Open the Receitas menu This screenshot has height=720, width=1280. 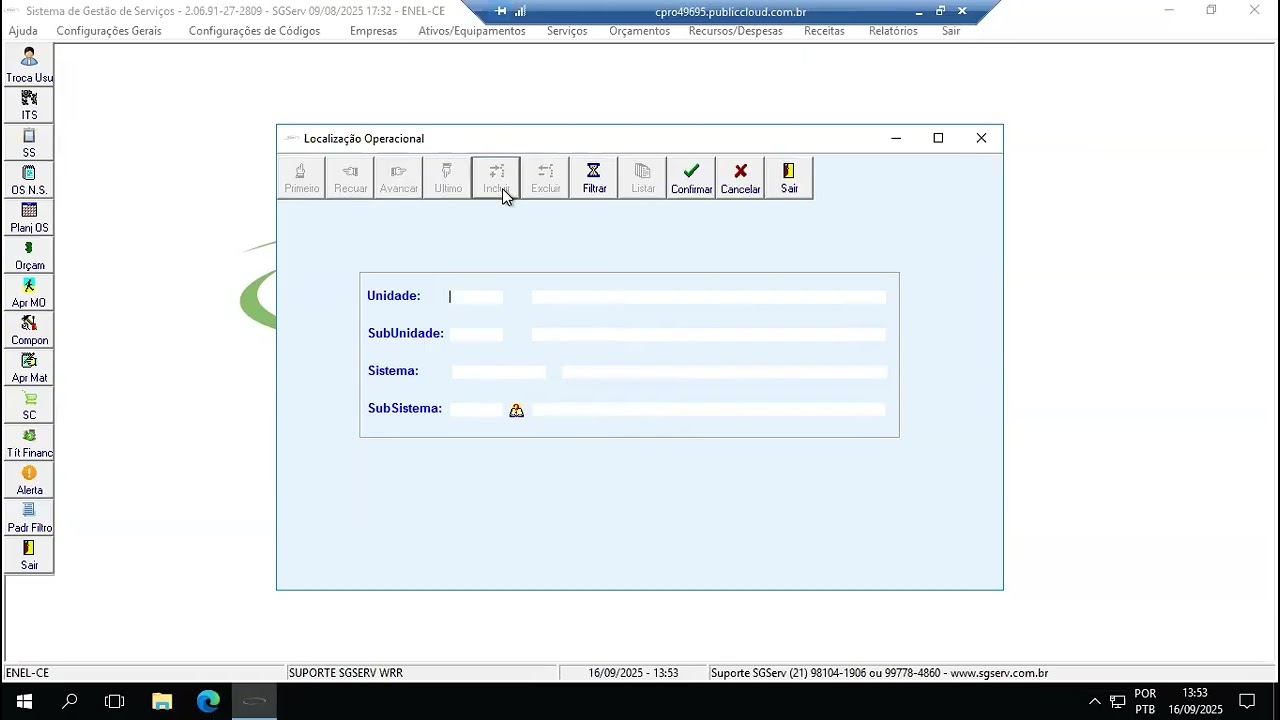point(824,31)
